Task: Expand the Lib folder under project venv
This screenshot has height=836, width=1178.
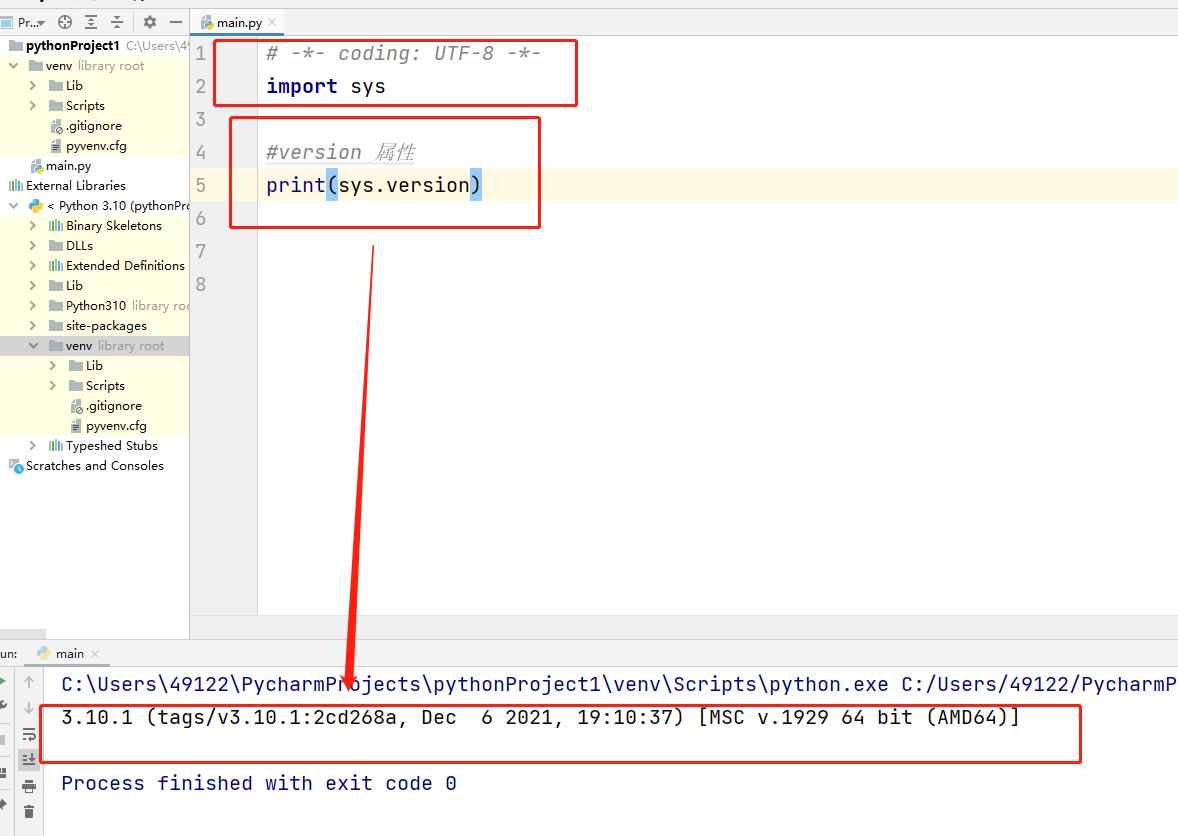Action: pyautogui.click(x=32, y=86)
